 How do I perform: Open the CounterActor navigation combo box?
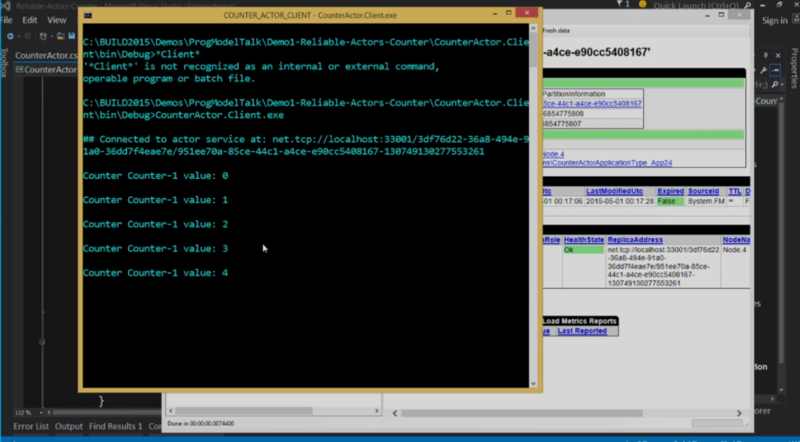click(x=46, y=69)
